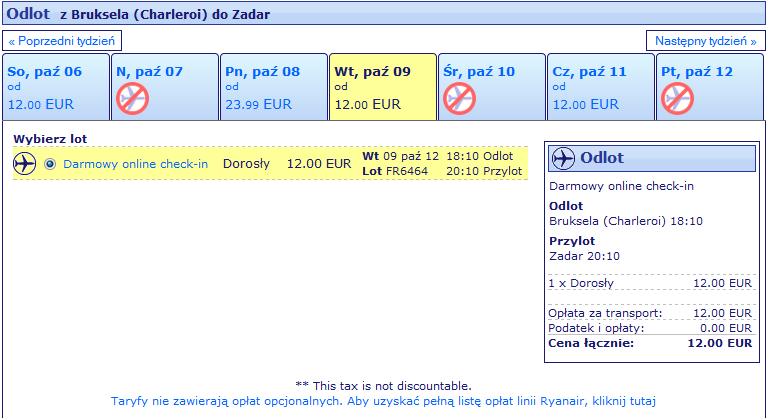The width and height of the screenshot is (766, 418).
Task: Click the airplane icon in the flight row
Action: click(24, 163)
